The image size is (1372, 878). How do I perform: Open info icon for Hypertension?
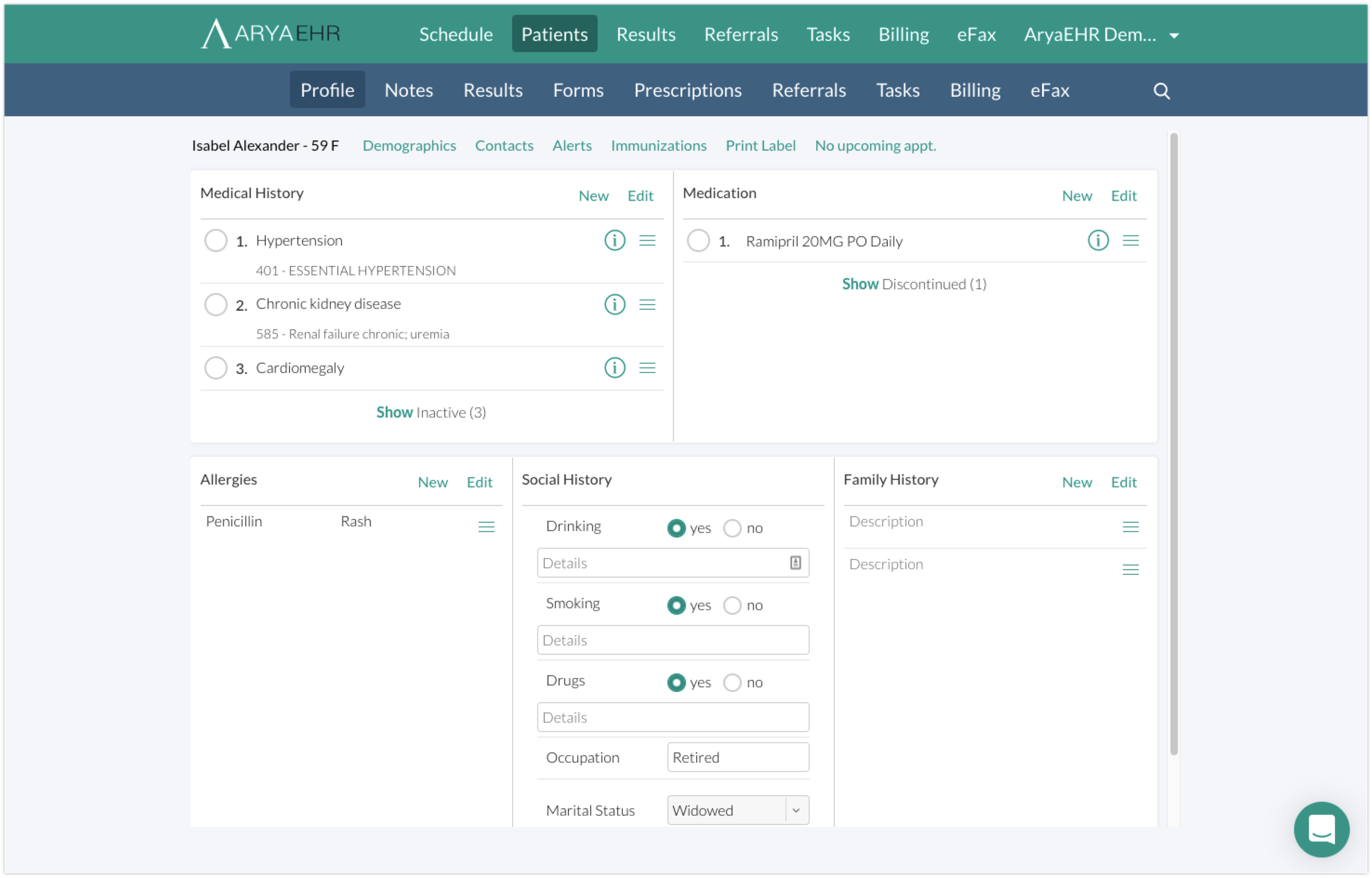(x=614, y=240)
